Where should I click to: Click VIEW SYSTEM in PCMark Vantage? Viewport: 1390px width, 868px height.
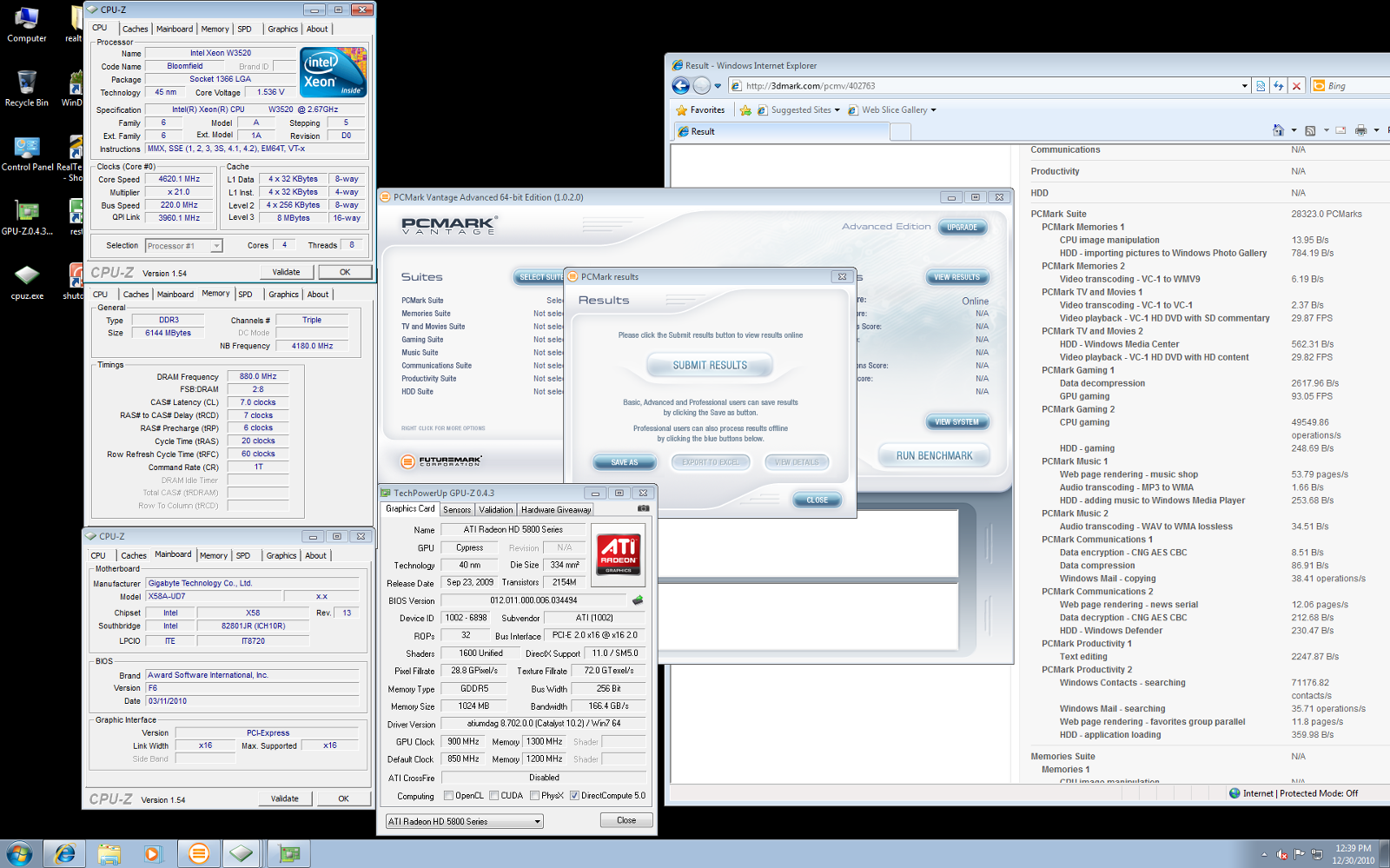click(956, 422)
